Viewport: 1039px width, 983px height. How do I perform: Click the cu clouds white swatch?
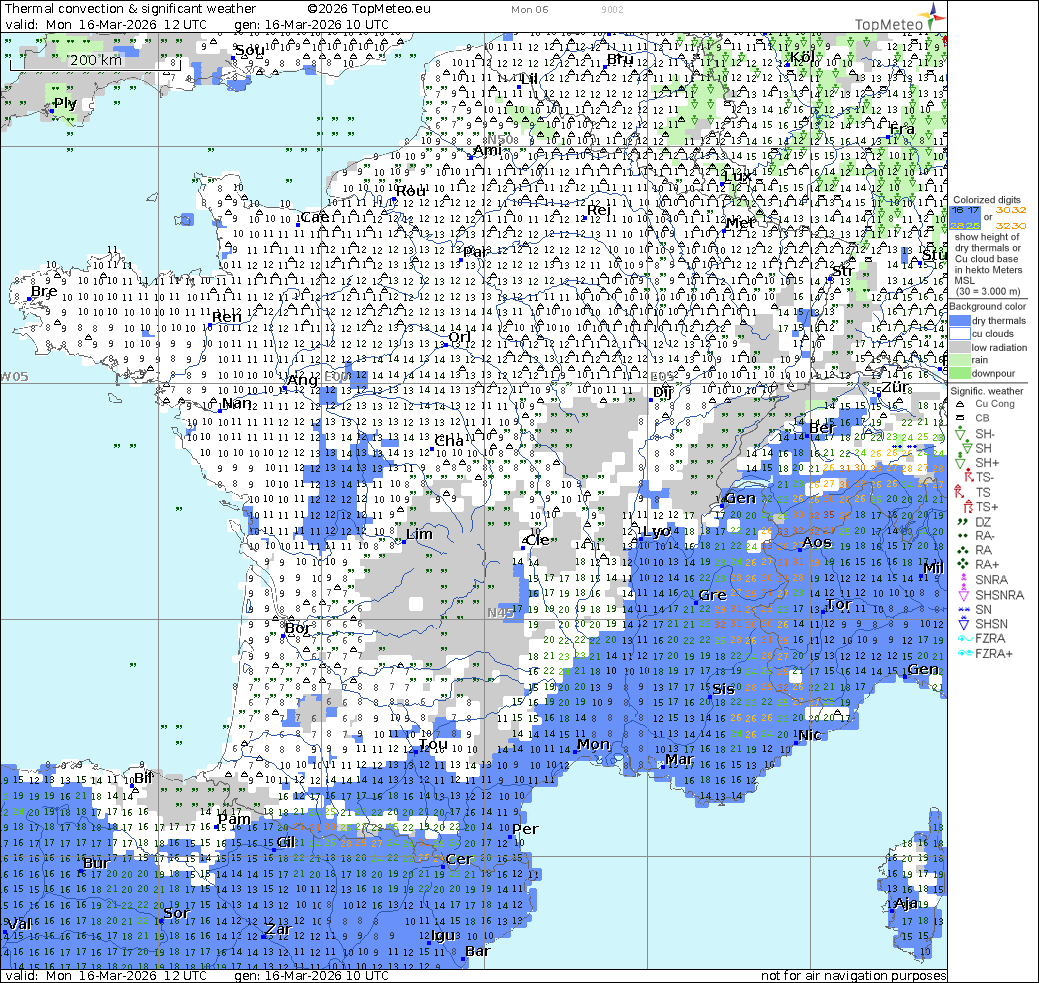tap(960, 333)
